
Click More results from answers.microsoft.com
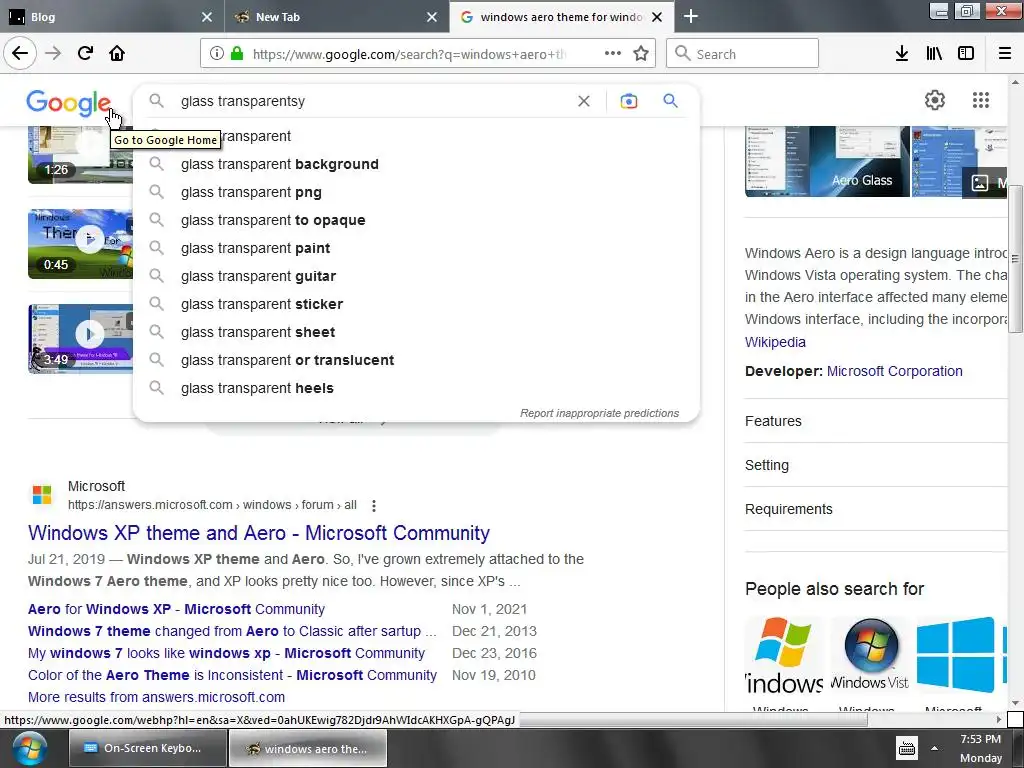pos(156,697)
